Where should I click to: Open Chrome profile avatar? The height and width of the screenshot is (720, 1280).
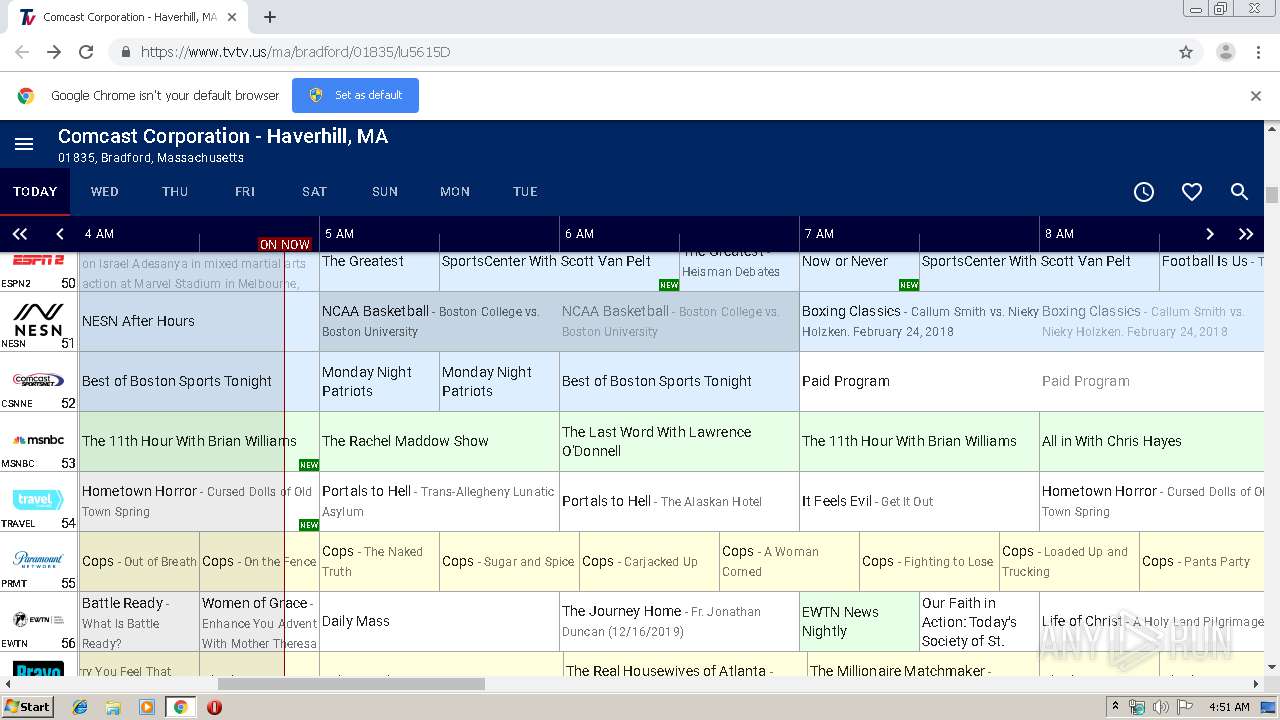pyautogui.click(x=1226, y=52)
